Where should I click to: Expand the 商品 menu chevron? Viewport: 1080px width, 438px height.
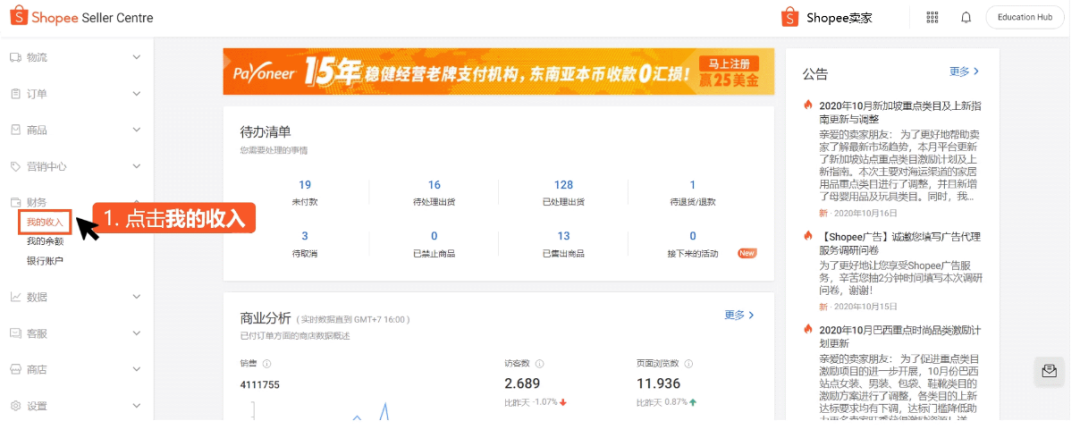coord(136,129)
